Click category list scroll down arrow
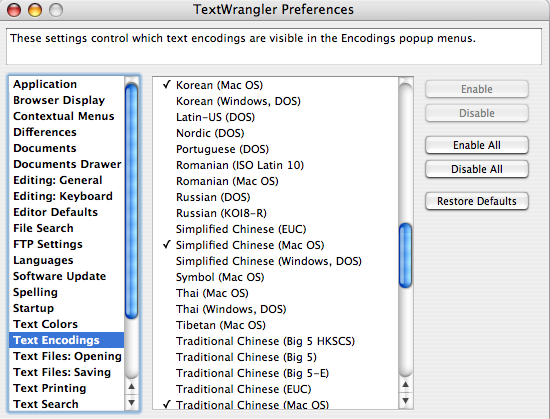 tap(132, 402)
